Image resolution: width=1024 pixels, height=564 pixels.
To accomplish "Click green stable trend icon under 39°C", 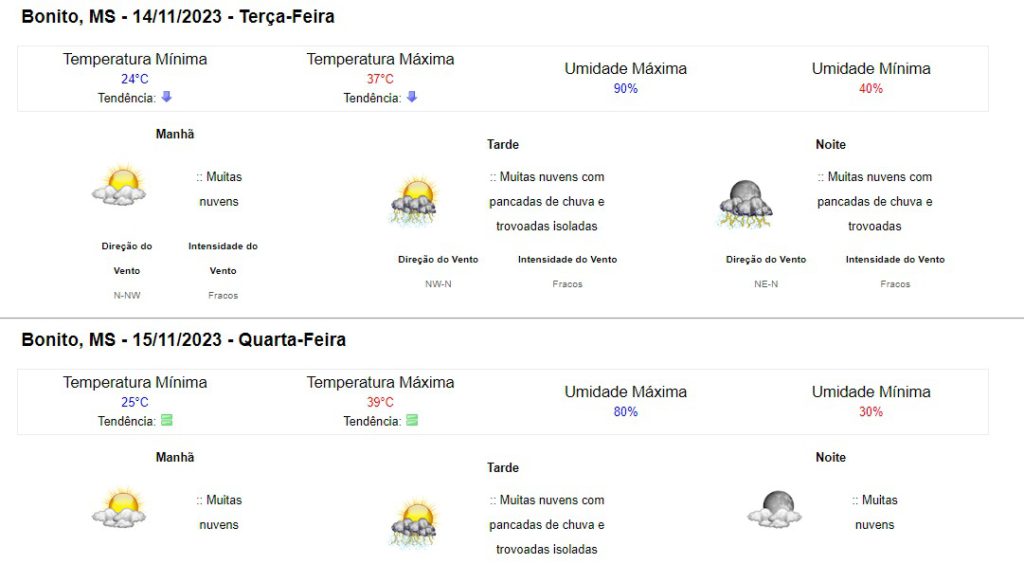I will [412, 420].
